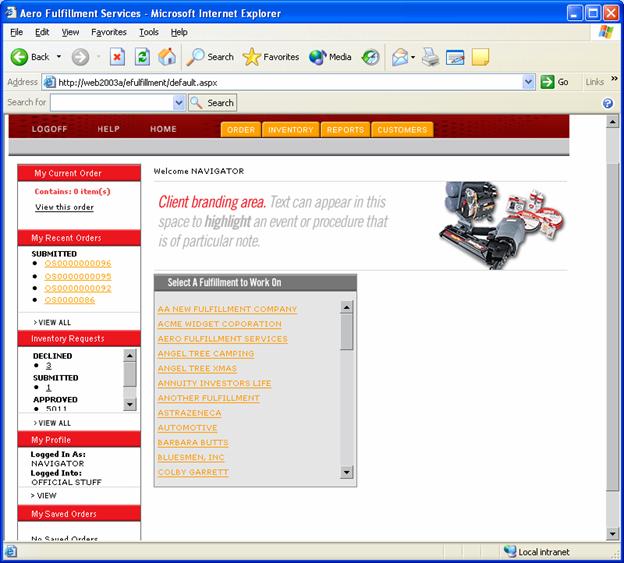Screen dimensions: 624x563
Task: Open the Favorites menu
Action: 109,32
